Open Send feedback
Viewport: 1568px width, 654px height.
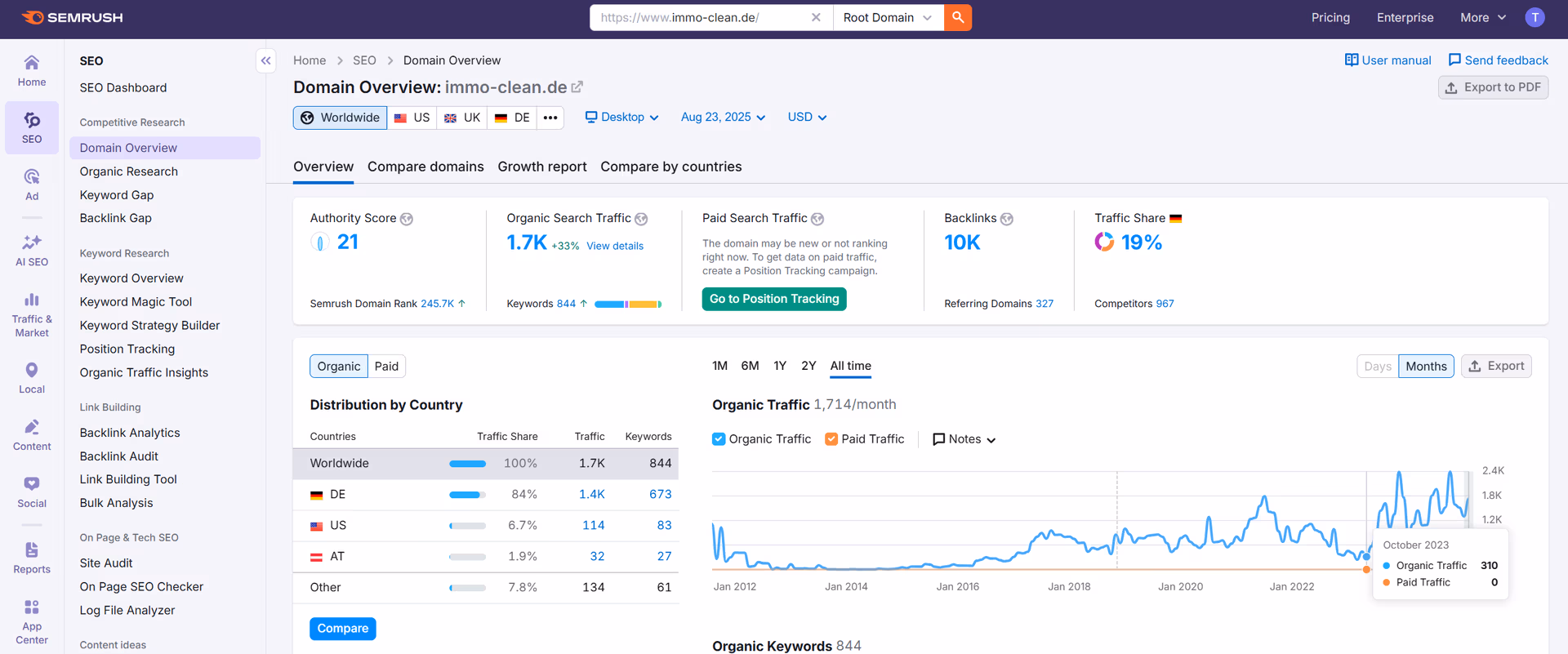coord(1498,60)
